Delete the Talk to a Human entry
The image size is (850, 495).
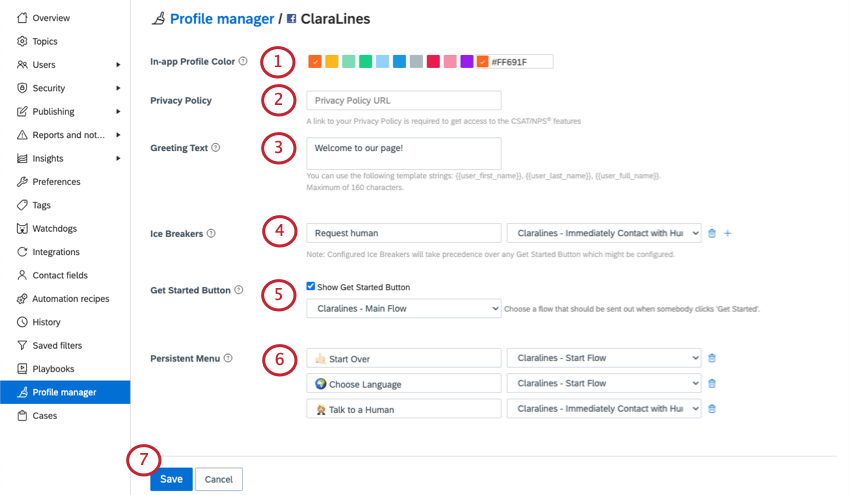pyautogui.click(x=712, y=409)
